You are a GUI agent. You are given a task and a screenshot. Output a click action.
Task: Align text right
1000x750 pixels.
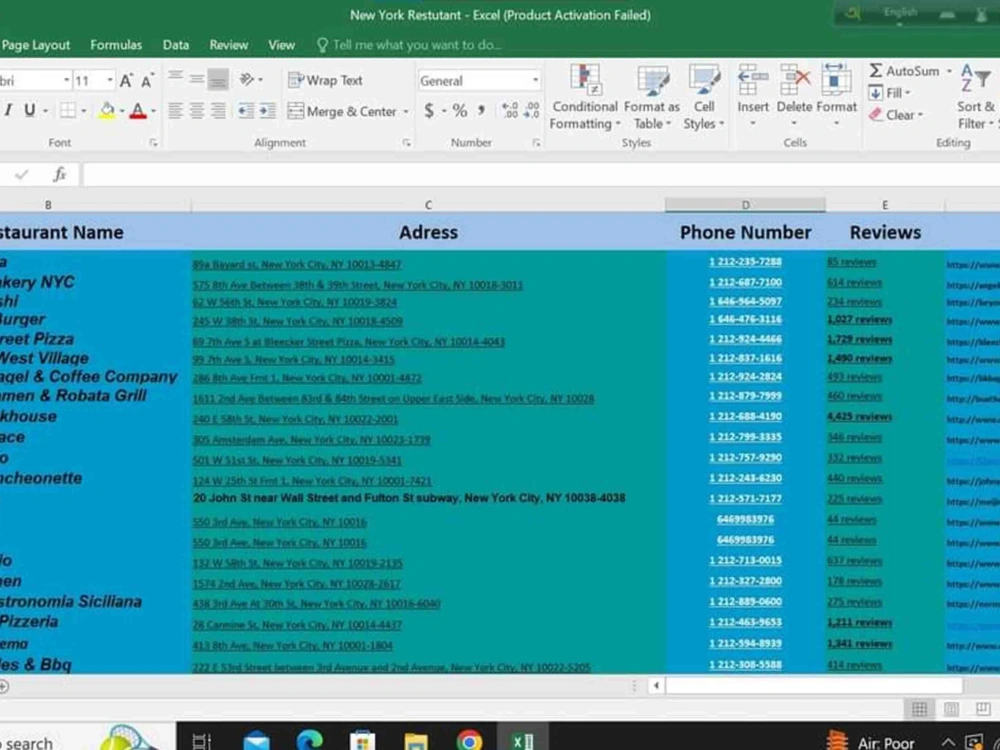pos(218,111)
